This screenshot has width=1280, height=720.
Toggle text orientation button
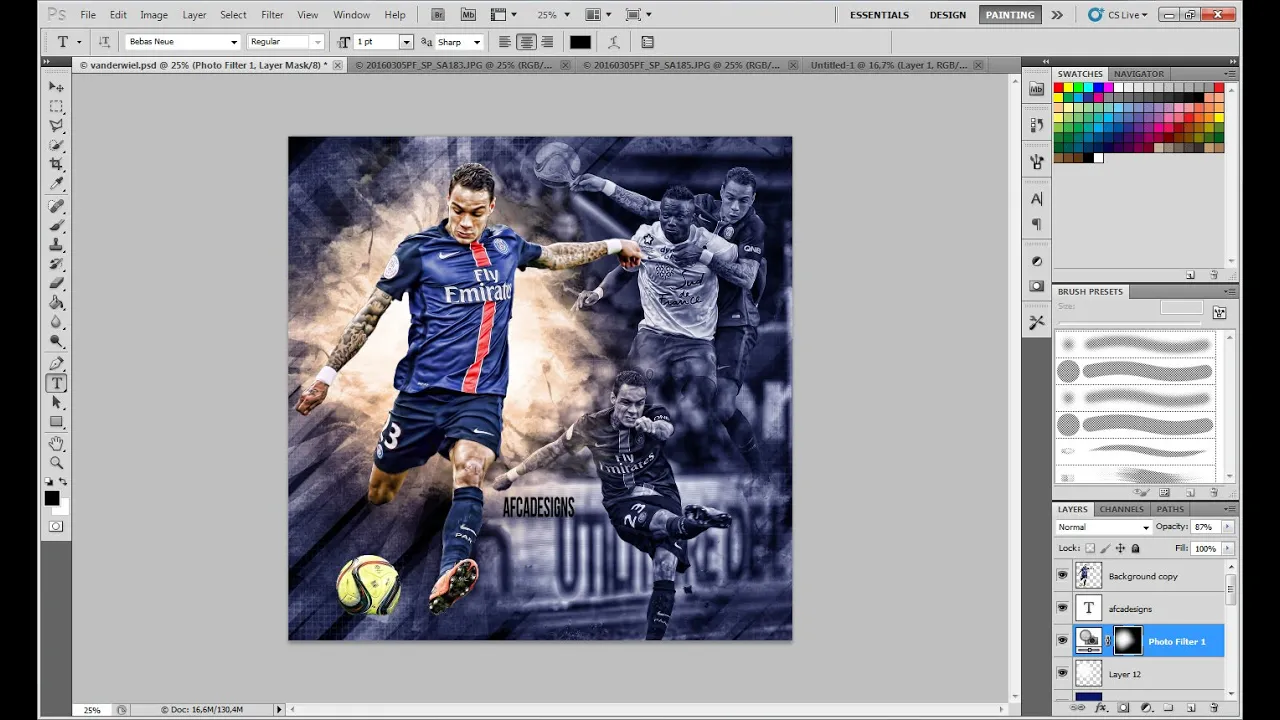104,42
